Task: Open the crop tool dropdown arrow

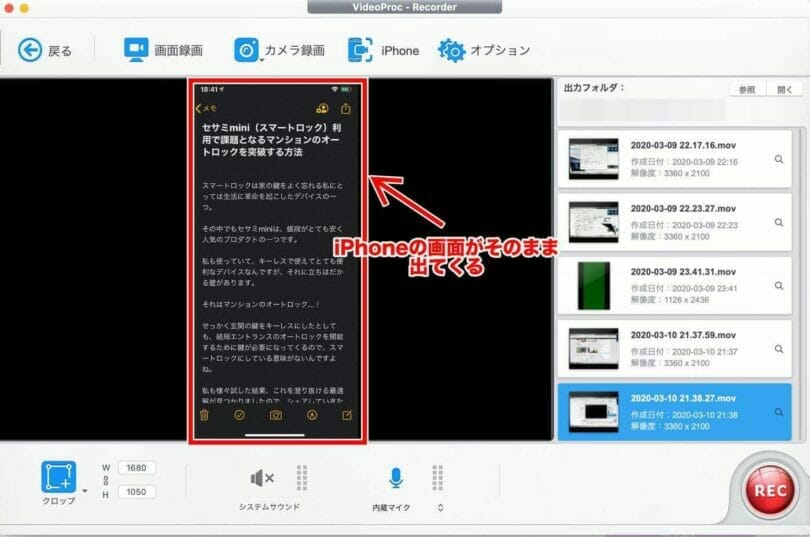Action: (85, 491)
